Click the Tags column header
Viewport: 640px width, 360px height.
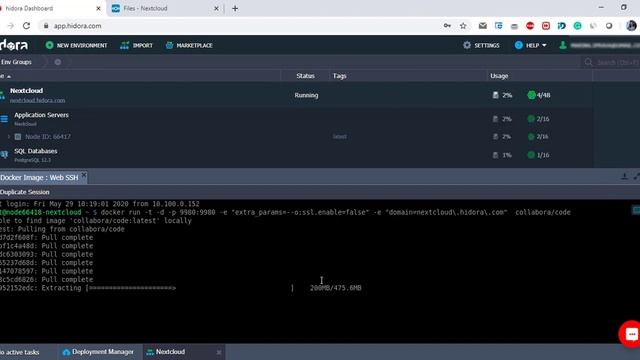pyautogui.click(x=339, y=76)
